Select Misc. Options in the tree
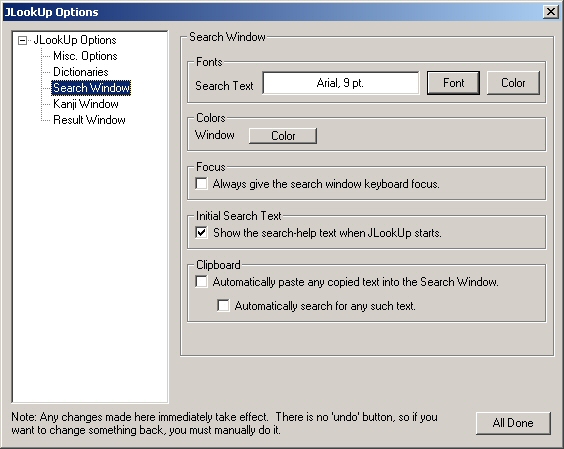Screen dimensions: 564x449 pos(85,56)
